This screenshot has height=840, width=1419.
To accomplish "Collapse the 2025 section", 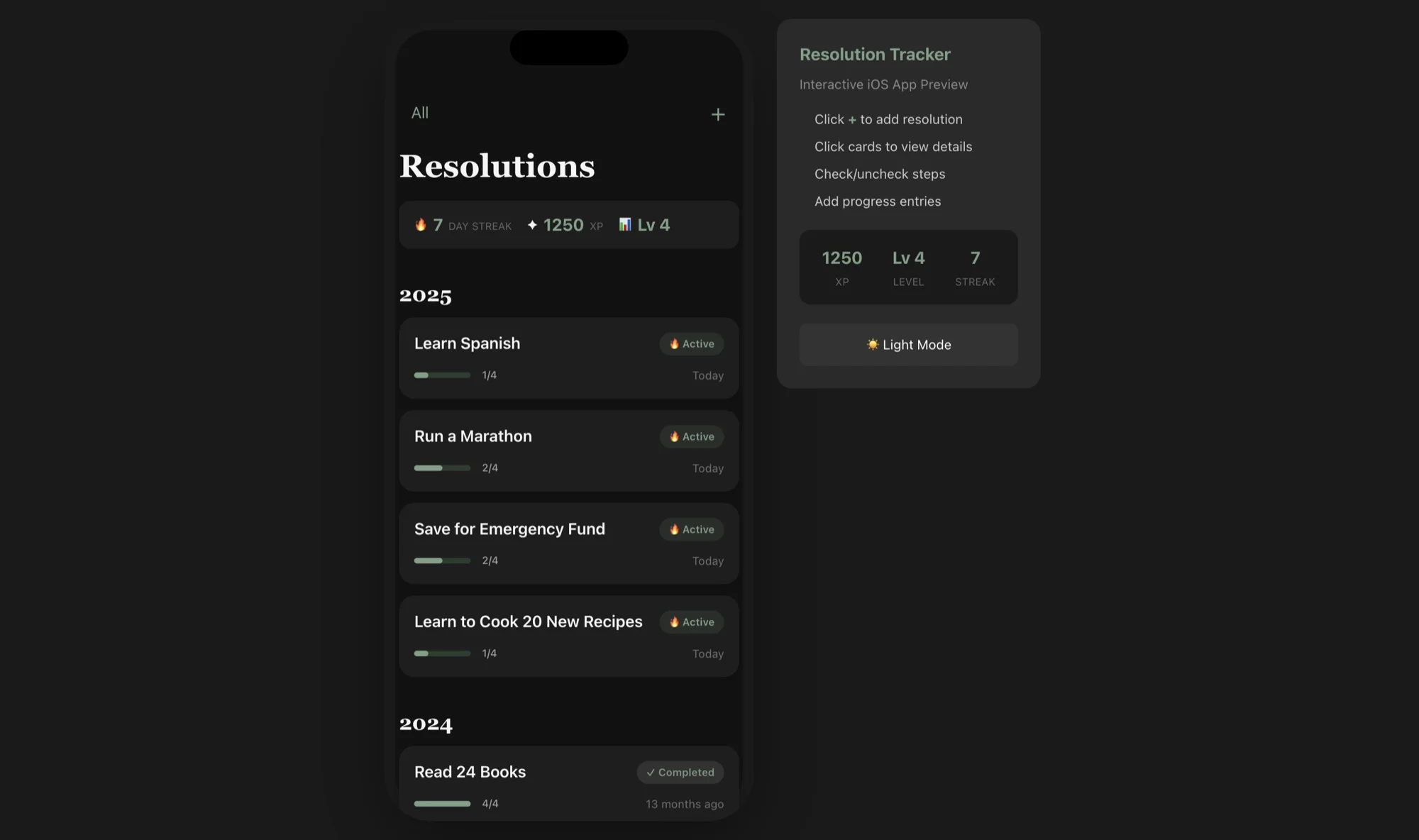I will point(426,295).
